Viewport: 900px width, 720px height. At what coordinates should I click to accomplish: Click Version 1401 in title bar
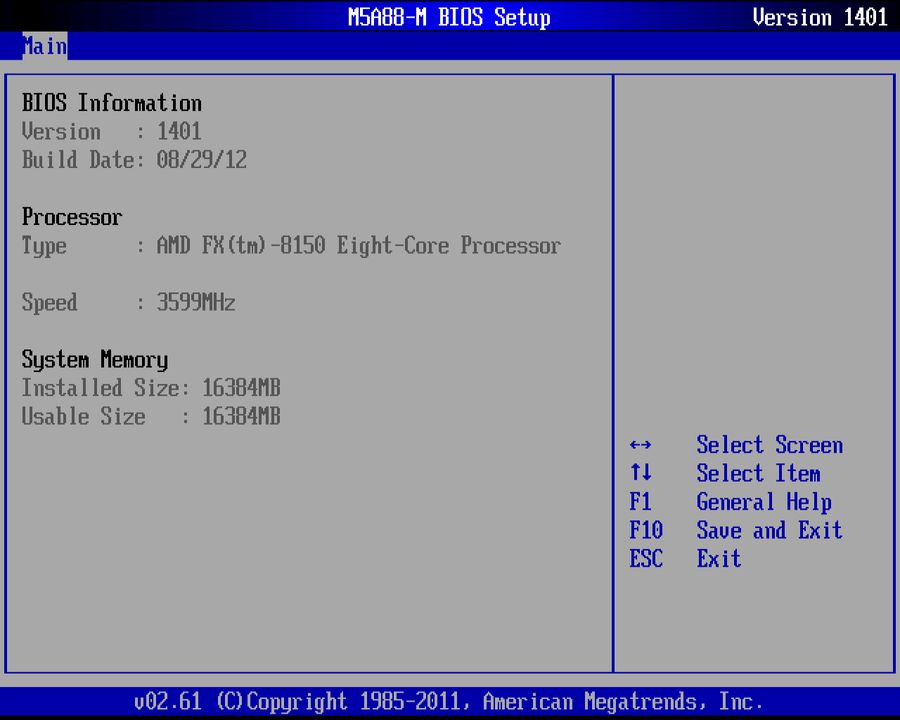(x=820, y=17)
